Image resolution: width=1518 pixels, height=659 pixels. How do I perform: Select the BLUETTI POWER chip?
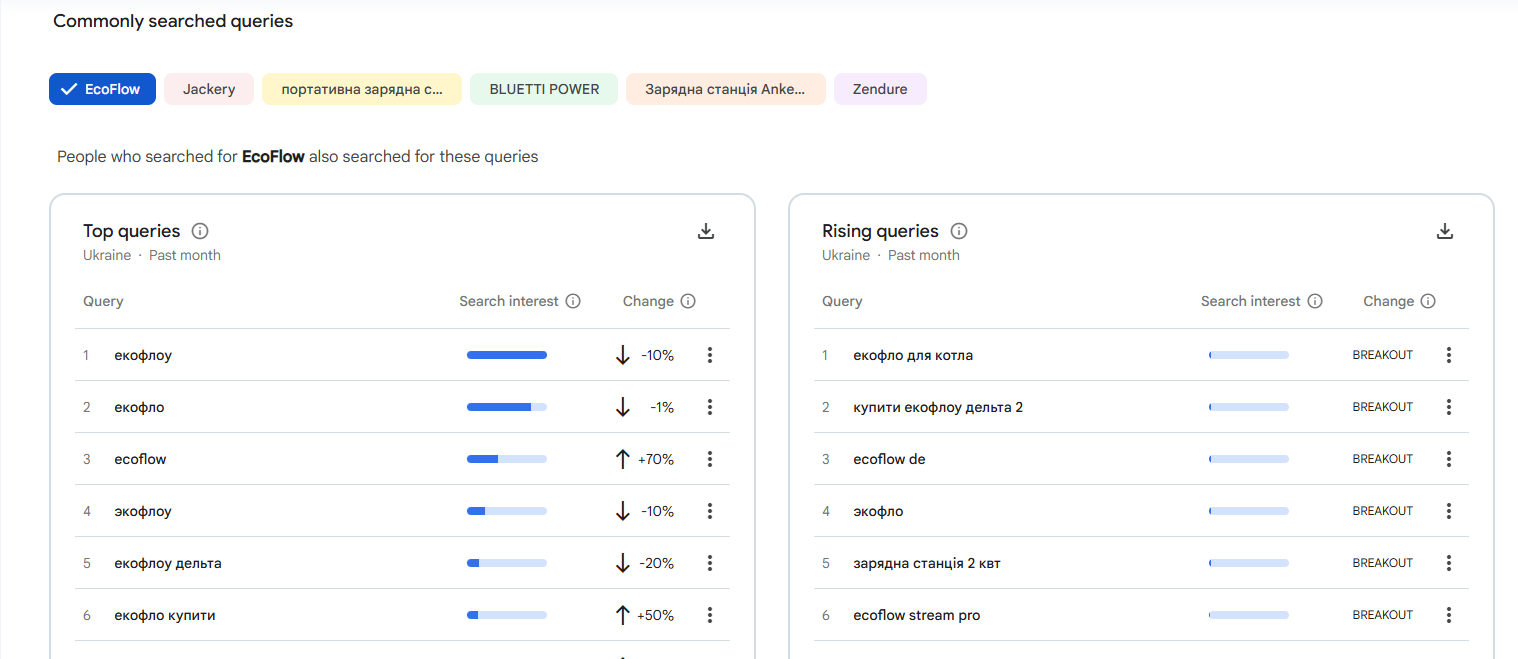544,89
